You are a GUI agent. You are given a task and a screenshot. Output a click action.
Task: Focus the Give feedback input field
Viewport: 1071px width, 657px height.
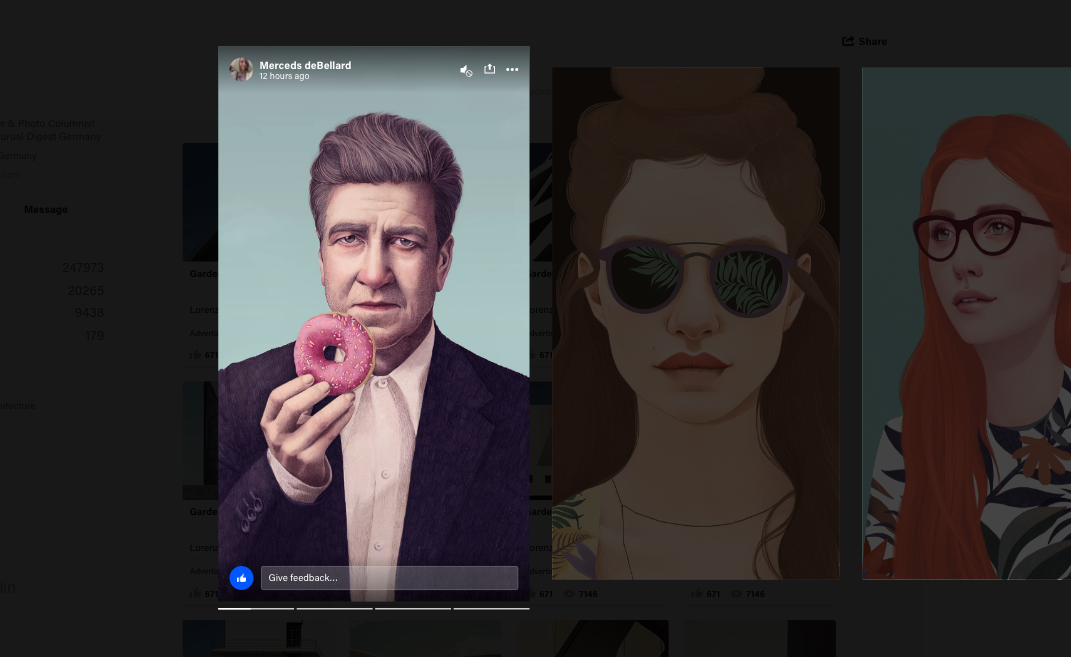pyautogui.click(x=389, y=578)
